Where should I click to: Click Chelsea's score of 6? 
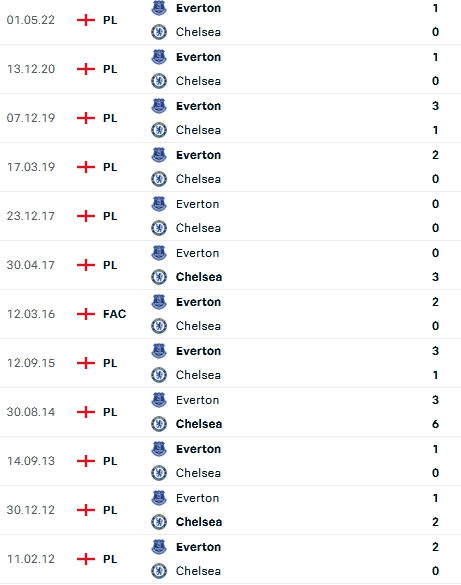[435, 424]
